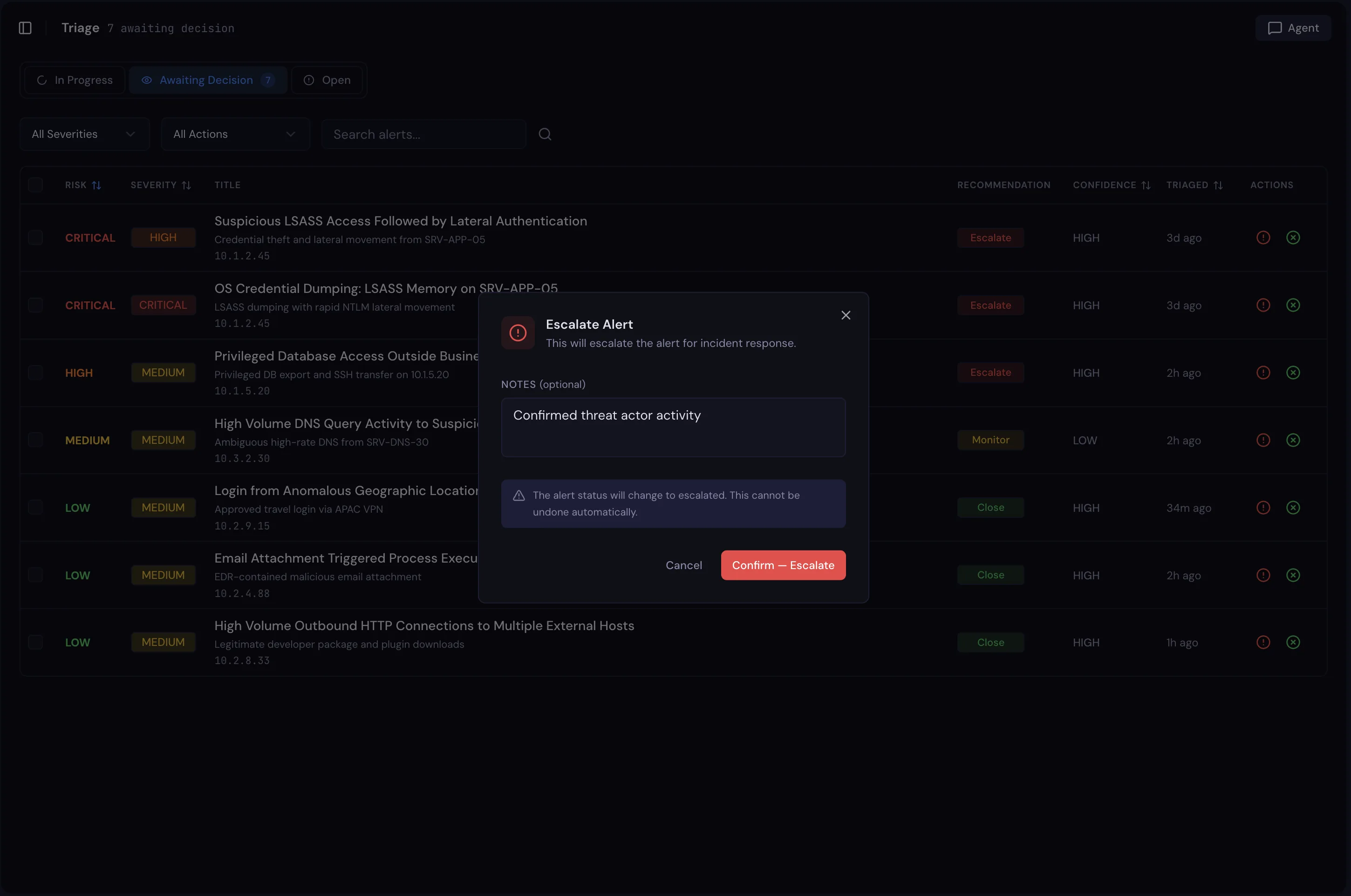Check the High Volume Outbound HTTP row checkbox
Image resolution: width=1351 pixels, height=896 pixels.
[35, 642]
